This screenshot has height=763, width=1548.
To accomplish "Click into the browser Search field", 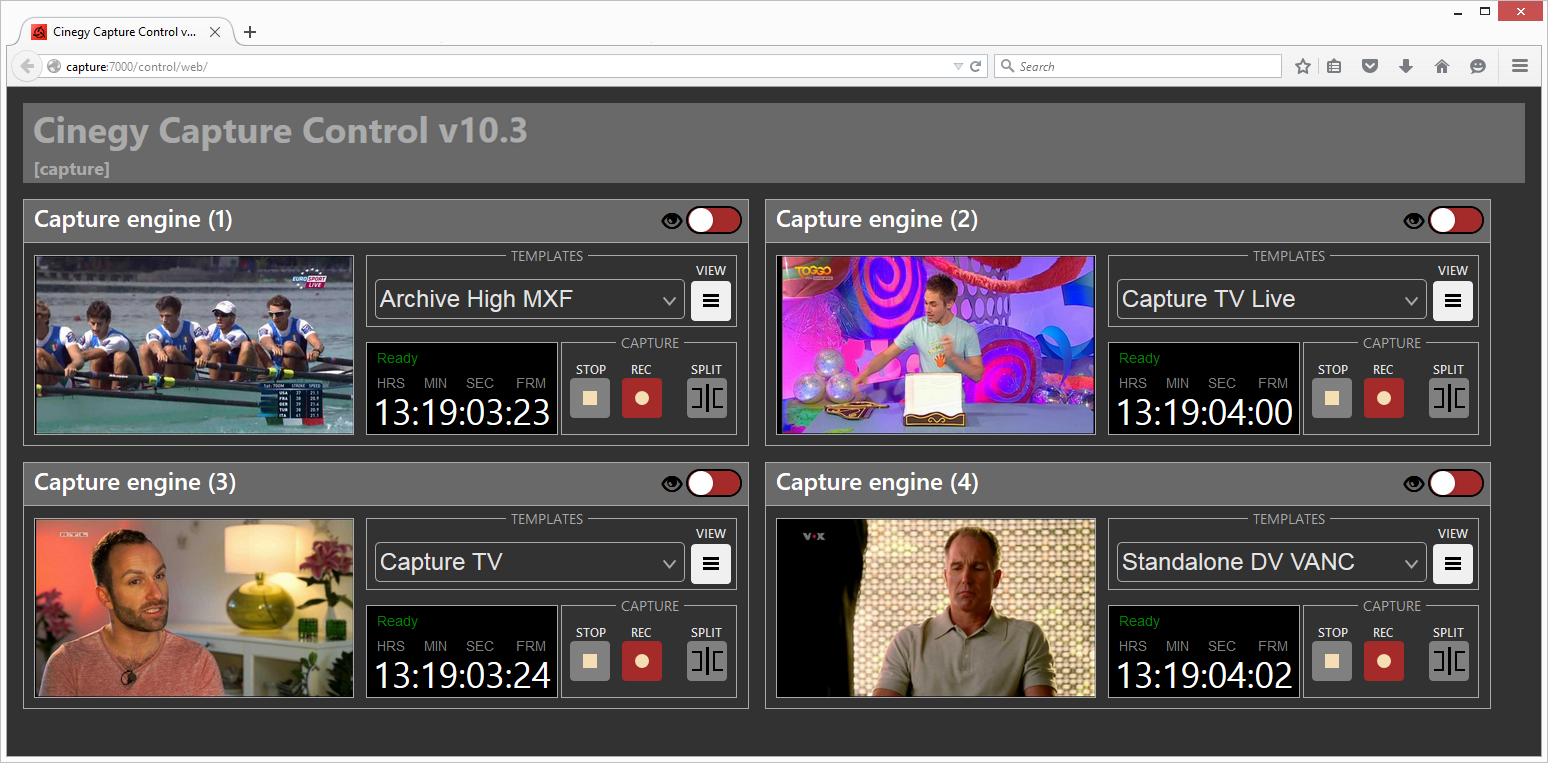I will tap(1138, 66).
